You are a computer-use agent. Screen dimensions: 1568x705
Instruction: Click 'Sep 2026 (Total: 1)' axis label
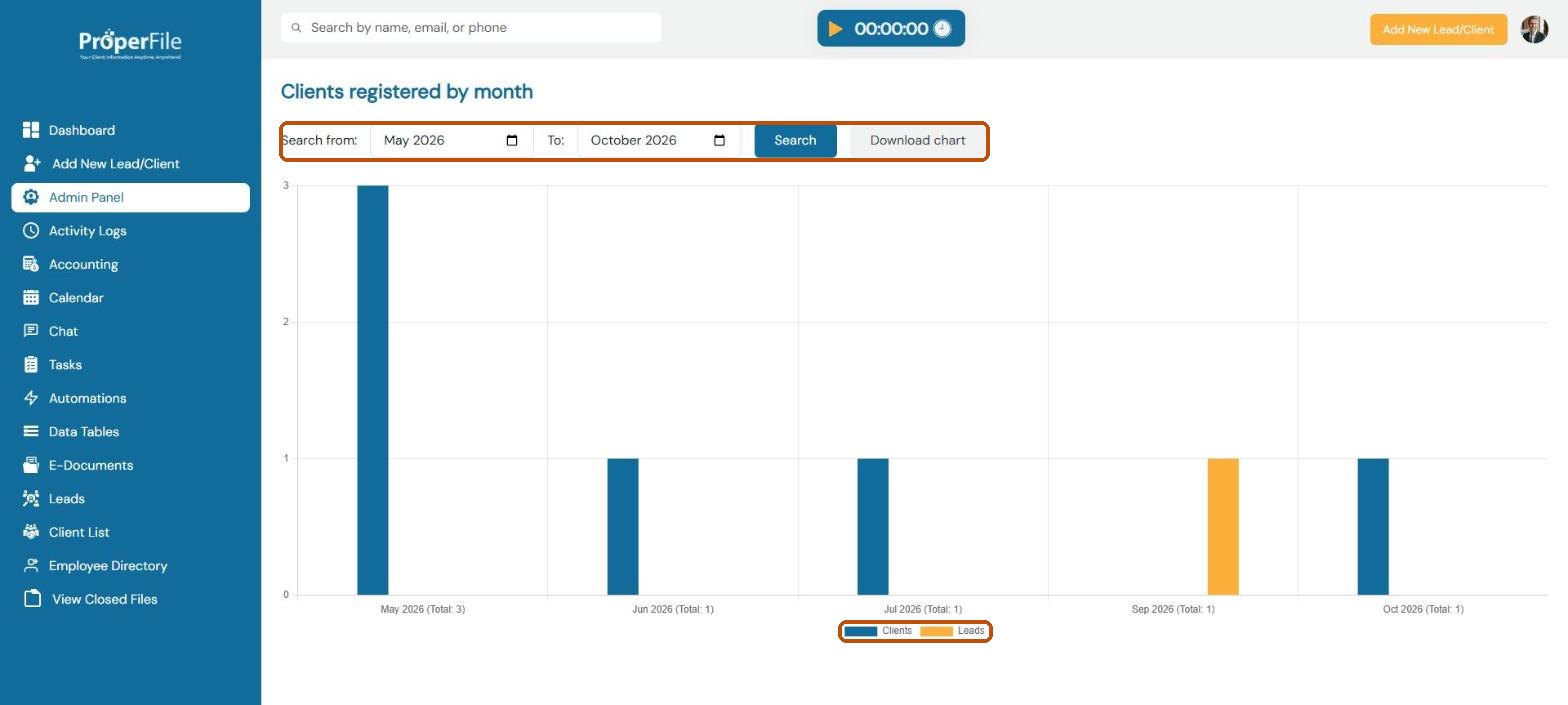coord(1173,609)
